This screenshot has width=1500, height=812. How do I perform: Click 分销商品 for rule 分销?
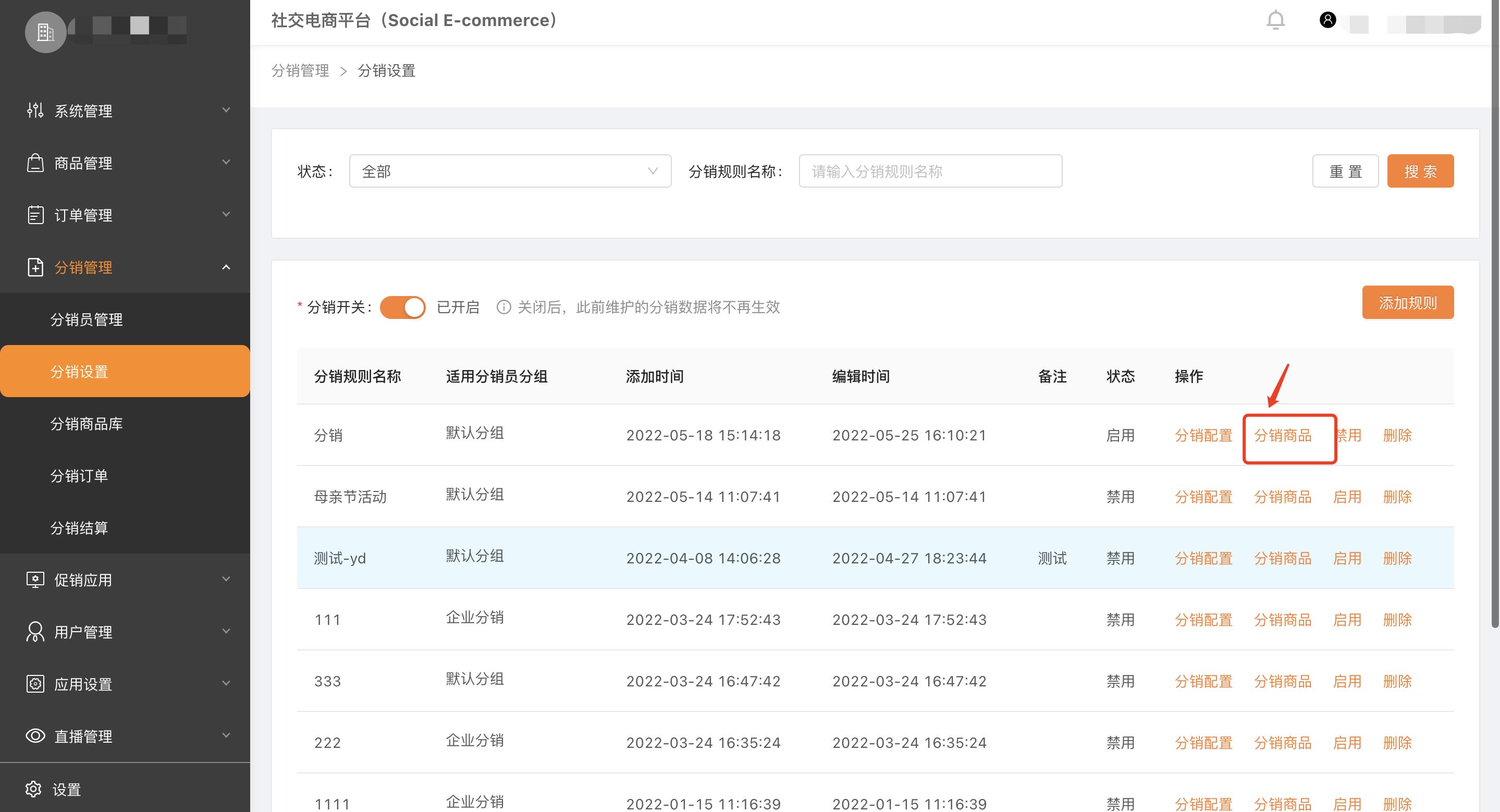click(x=1283, y=435)
